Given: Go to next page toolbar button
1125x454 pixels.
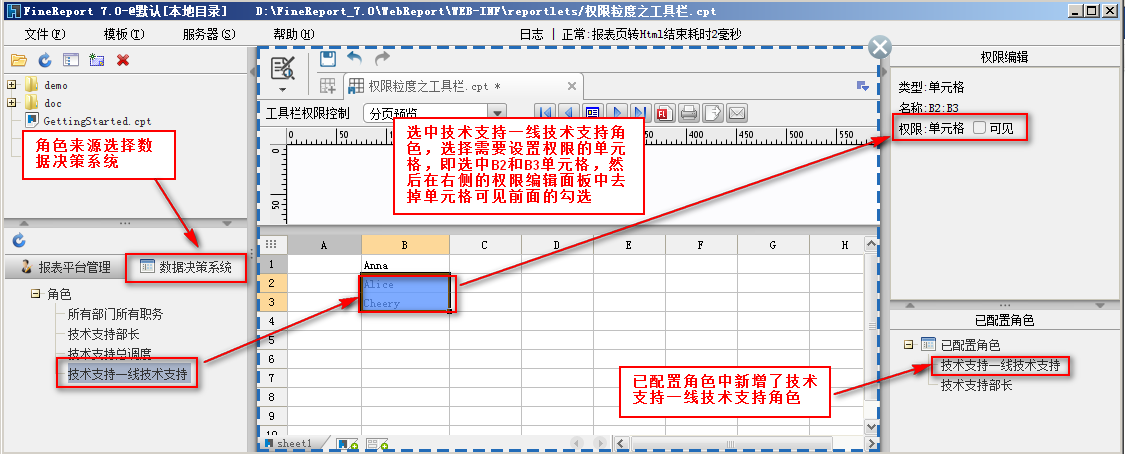Looking at the screenshot, I should point(616,113).
